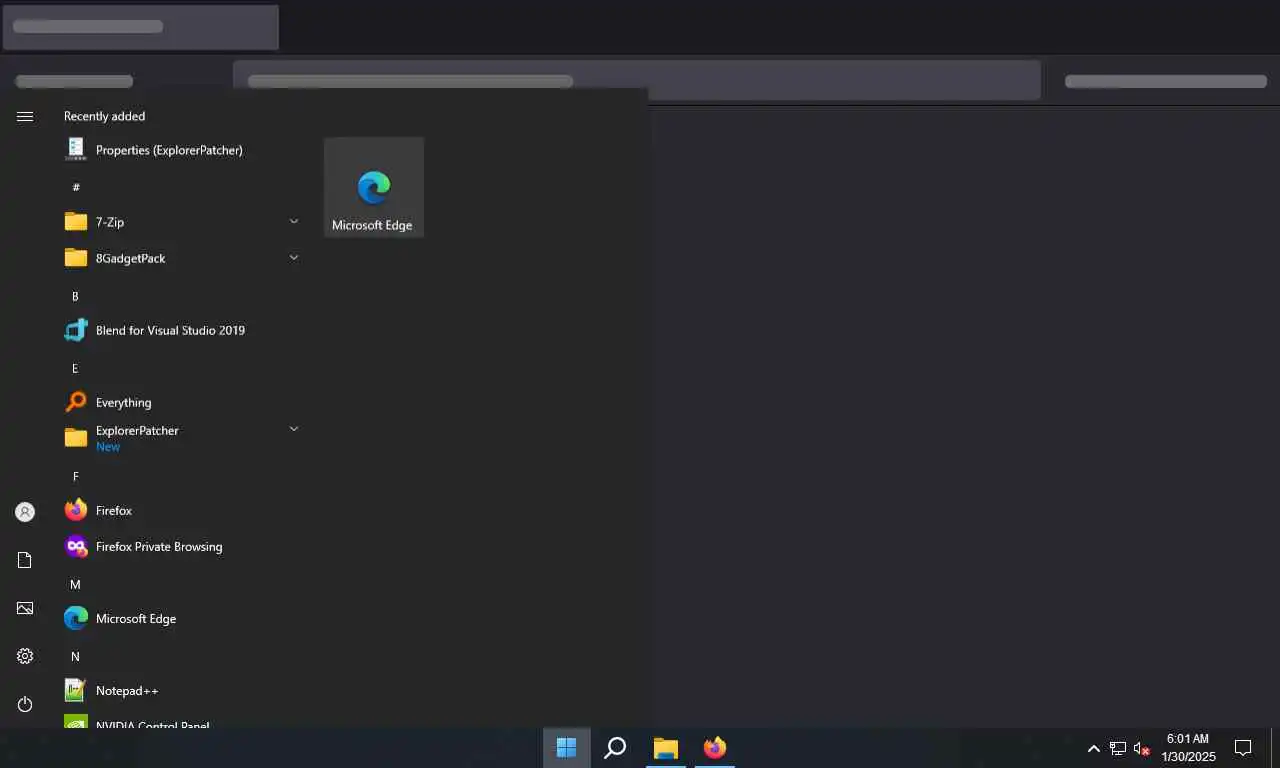Launch the Everything search app icon
1280x768 pixels.
(76, 402)
